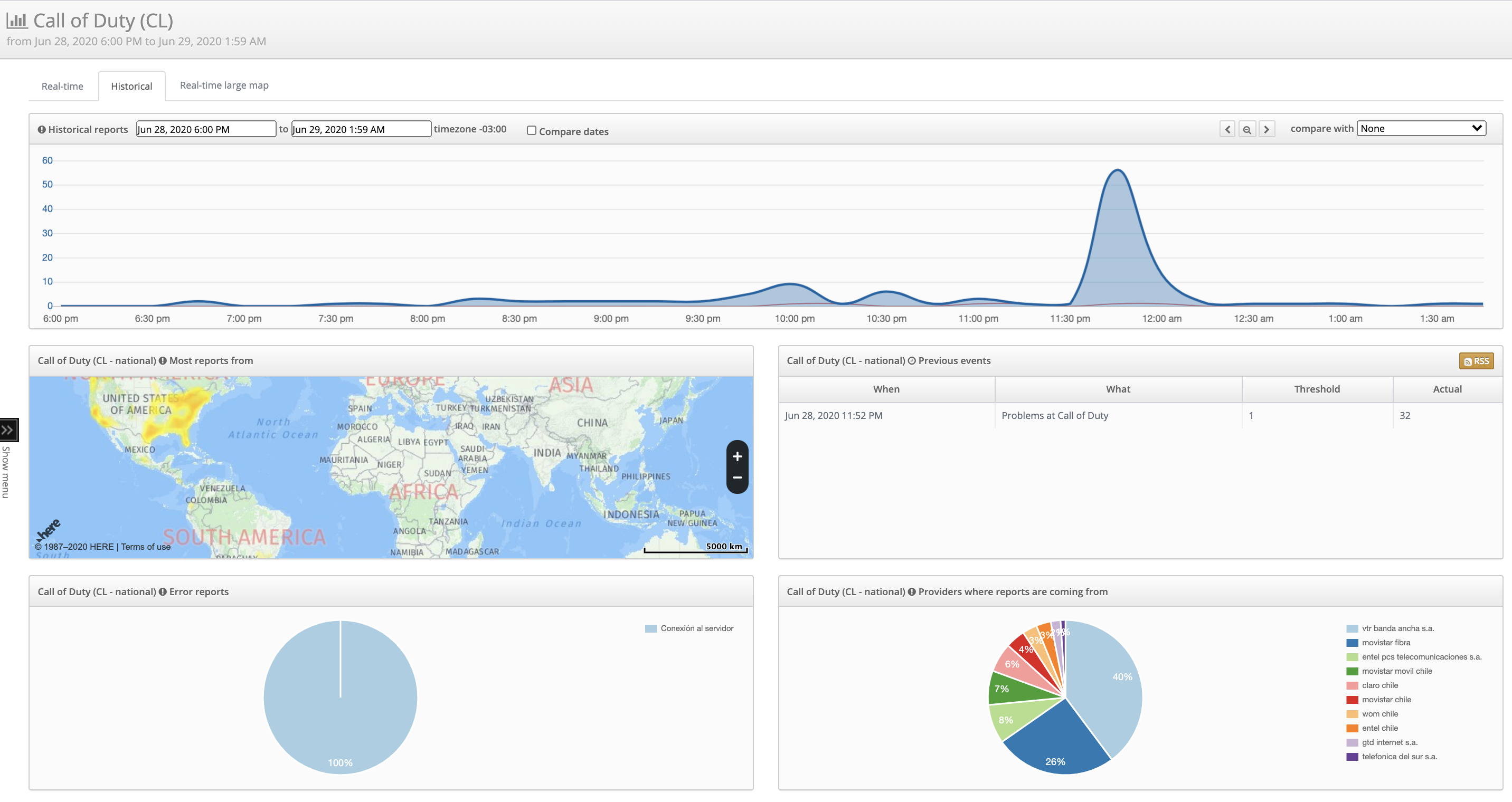Click the start date field Jun 28, 2020 6:00 PM
1512x802 pixels.
pyautogui.click(x=206, y=129)
